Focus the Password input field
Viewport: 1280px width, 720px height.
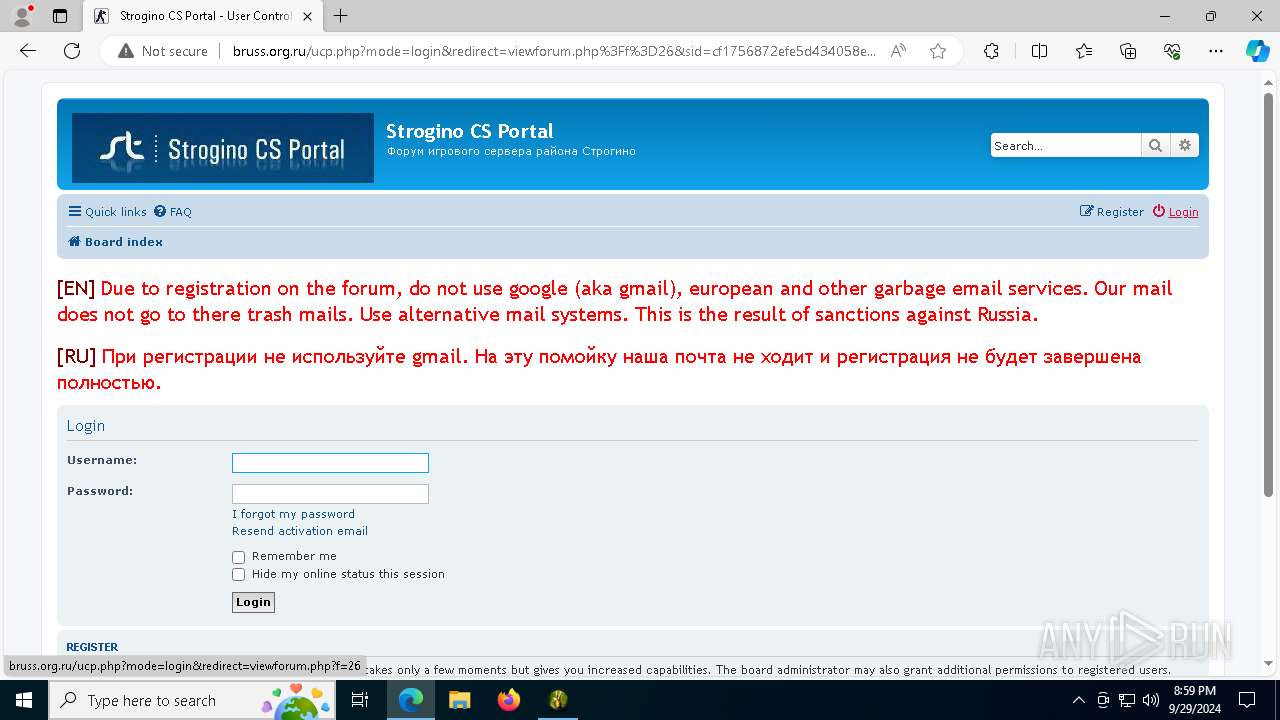(330, 494)
